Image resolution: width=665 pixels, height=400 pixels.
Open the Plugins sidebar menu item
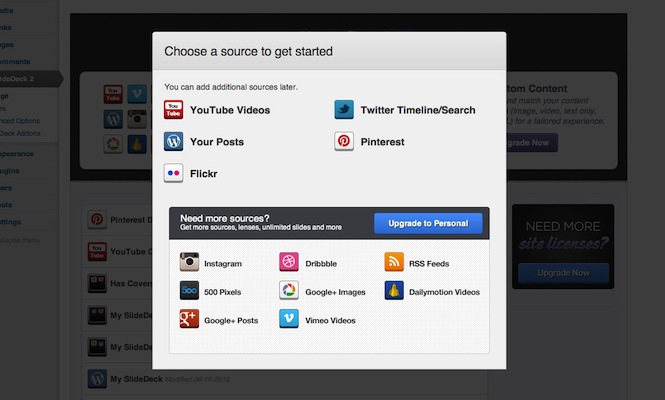click(10, 171)
